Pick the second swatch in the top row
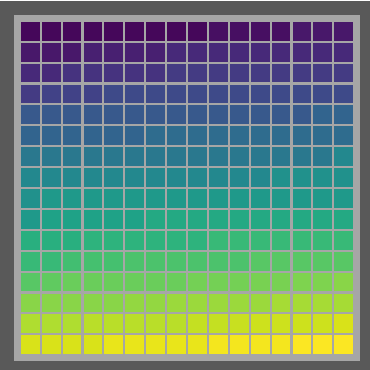This screenshot has width=370, height=370. 51,31
